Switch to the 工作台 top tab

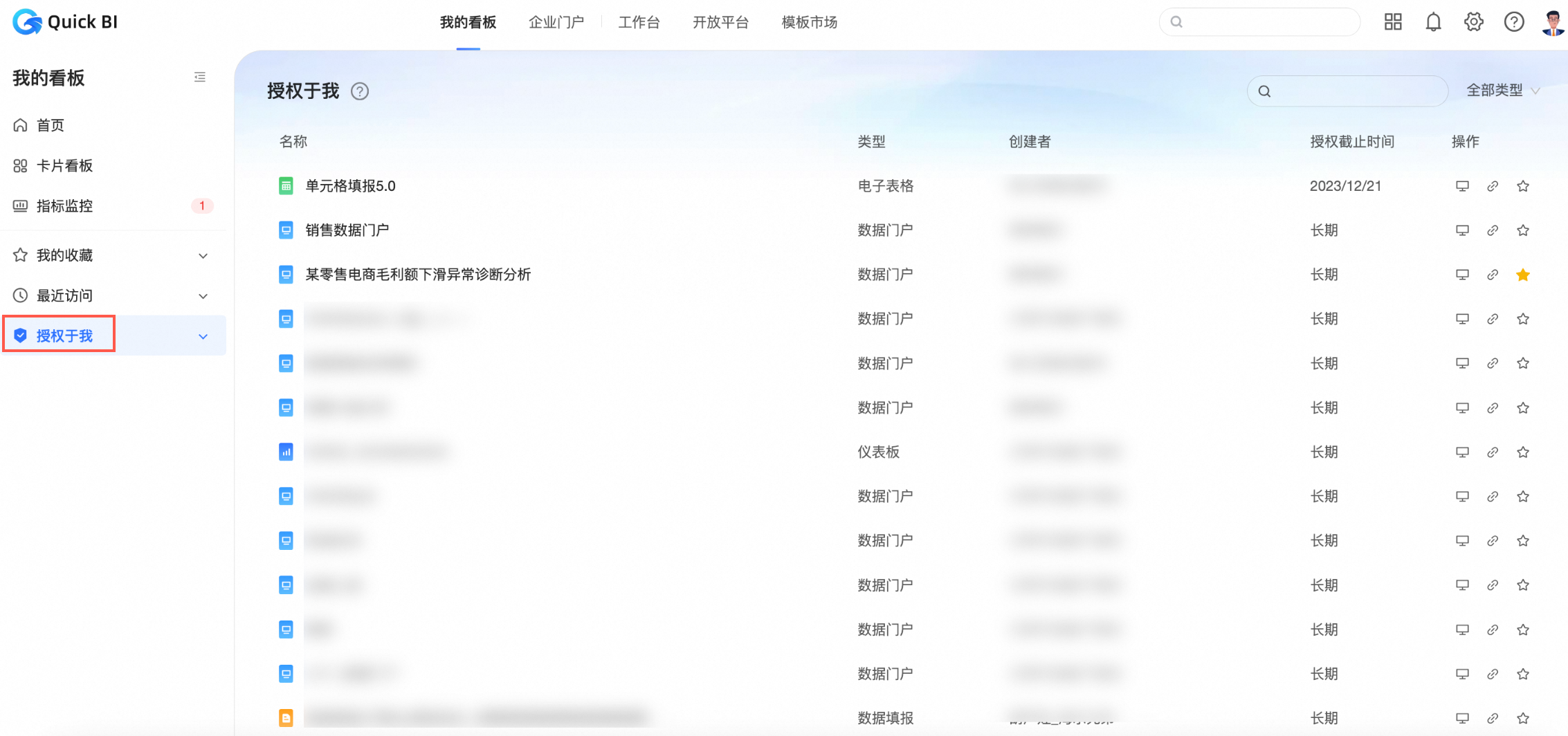(639, 23)
